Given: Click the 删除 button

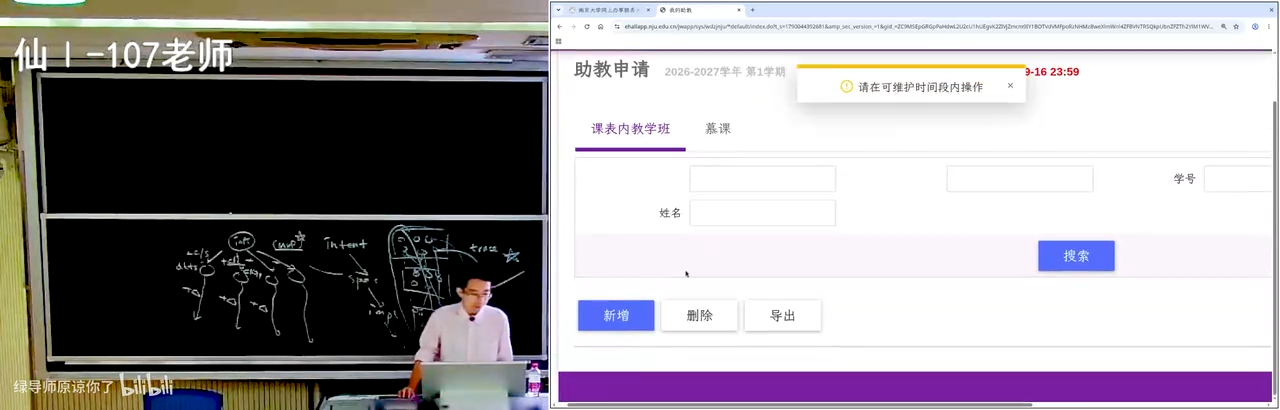Looking at the screenshot, I should [x=700, y=316].
